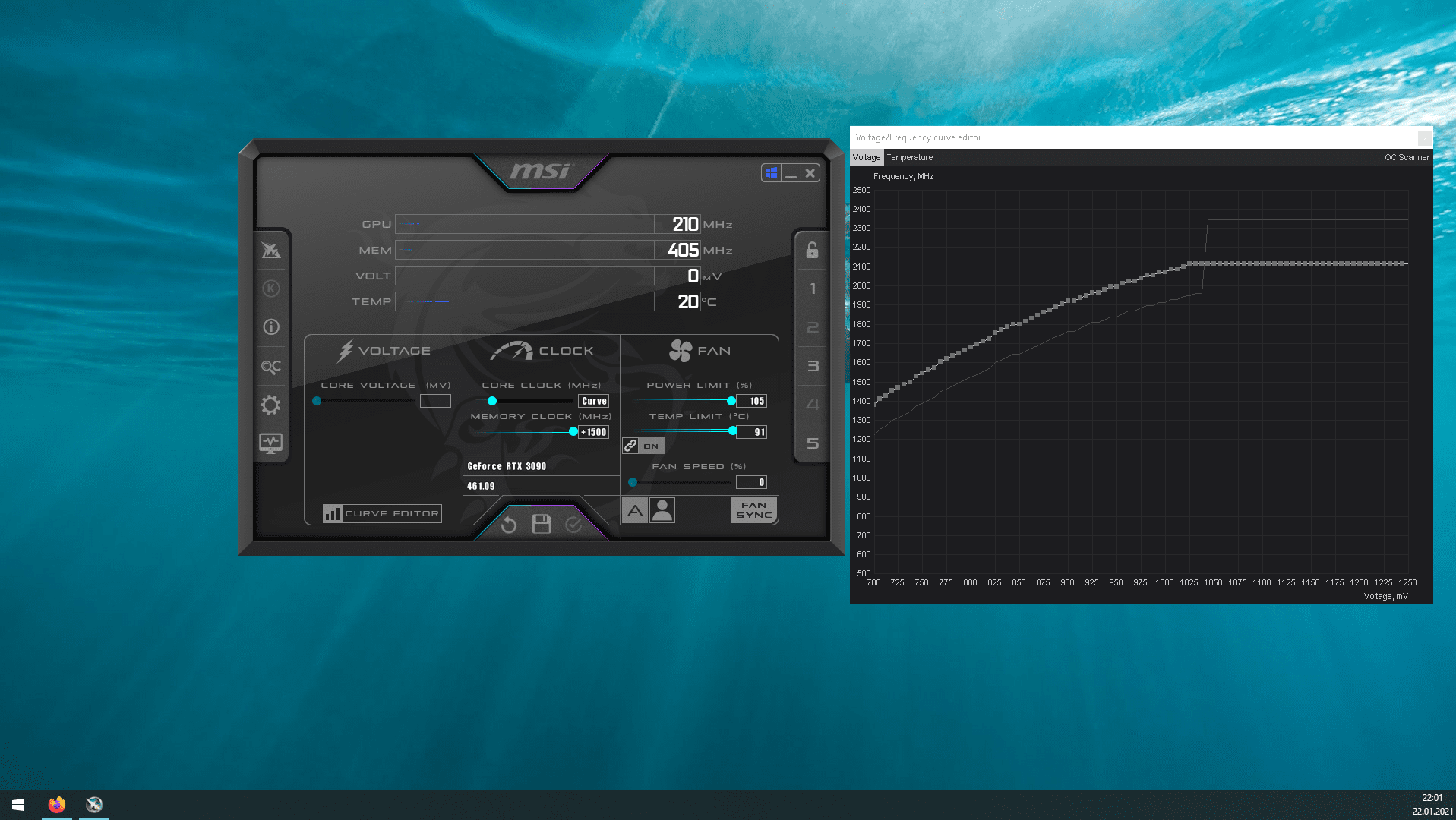Screen dimensions: 1456x820
Task: Click the GeForce RTX 3090 label
Action: tap(507, 466)
